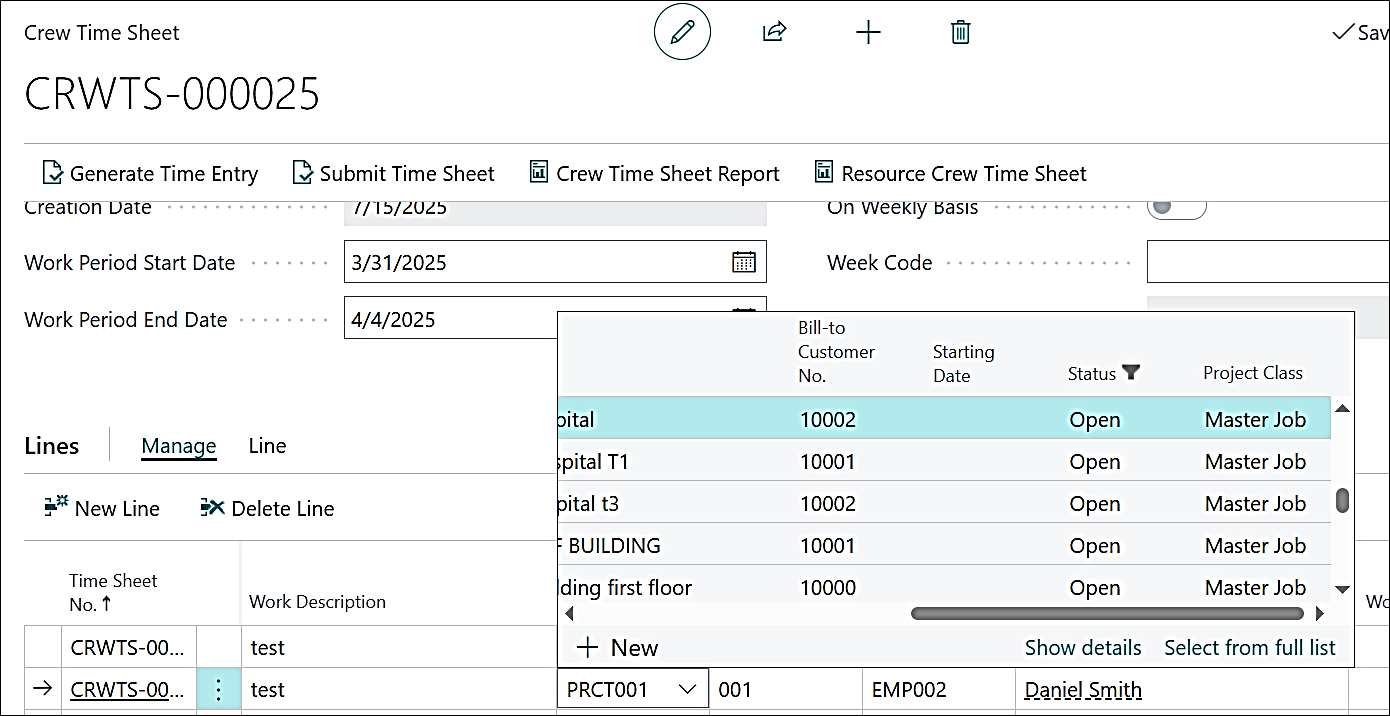
Task: Click Status column filter icon
Action: coord(1131,373)
